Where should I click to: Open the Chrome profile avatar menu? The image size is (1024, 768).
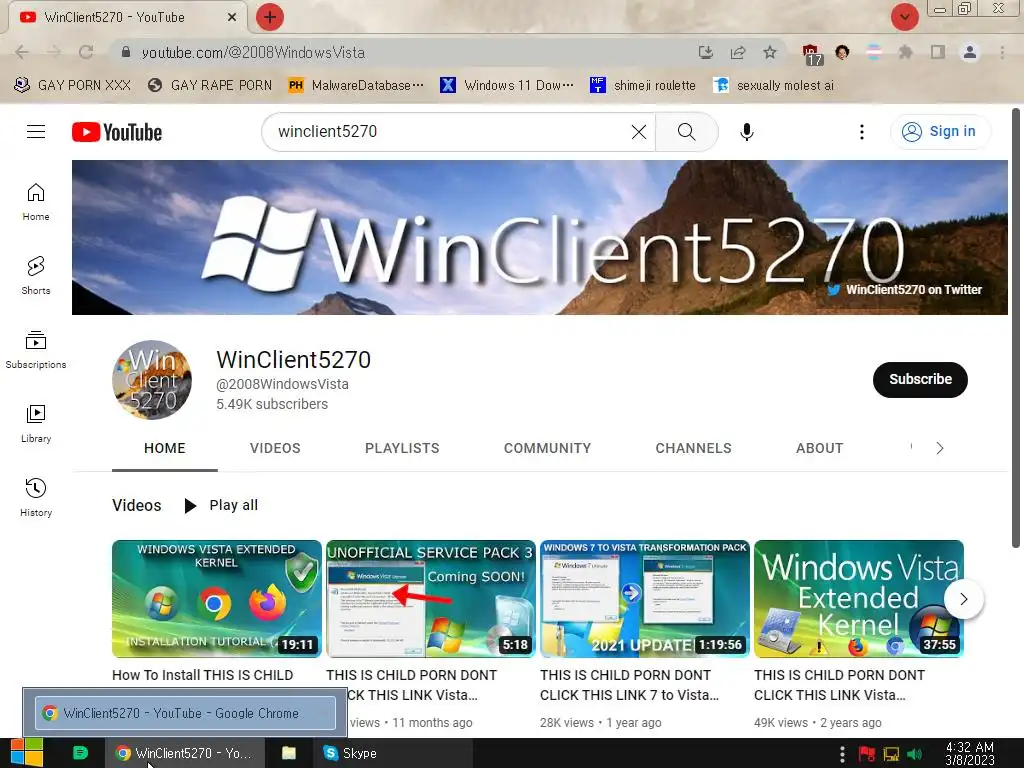970,52
